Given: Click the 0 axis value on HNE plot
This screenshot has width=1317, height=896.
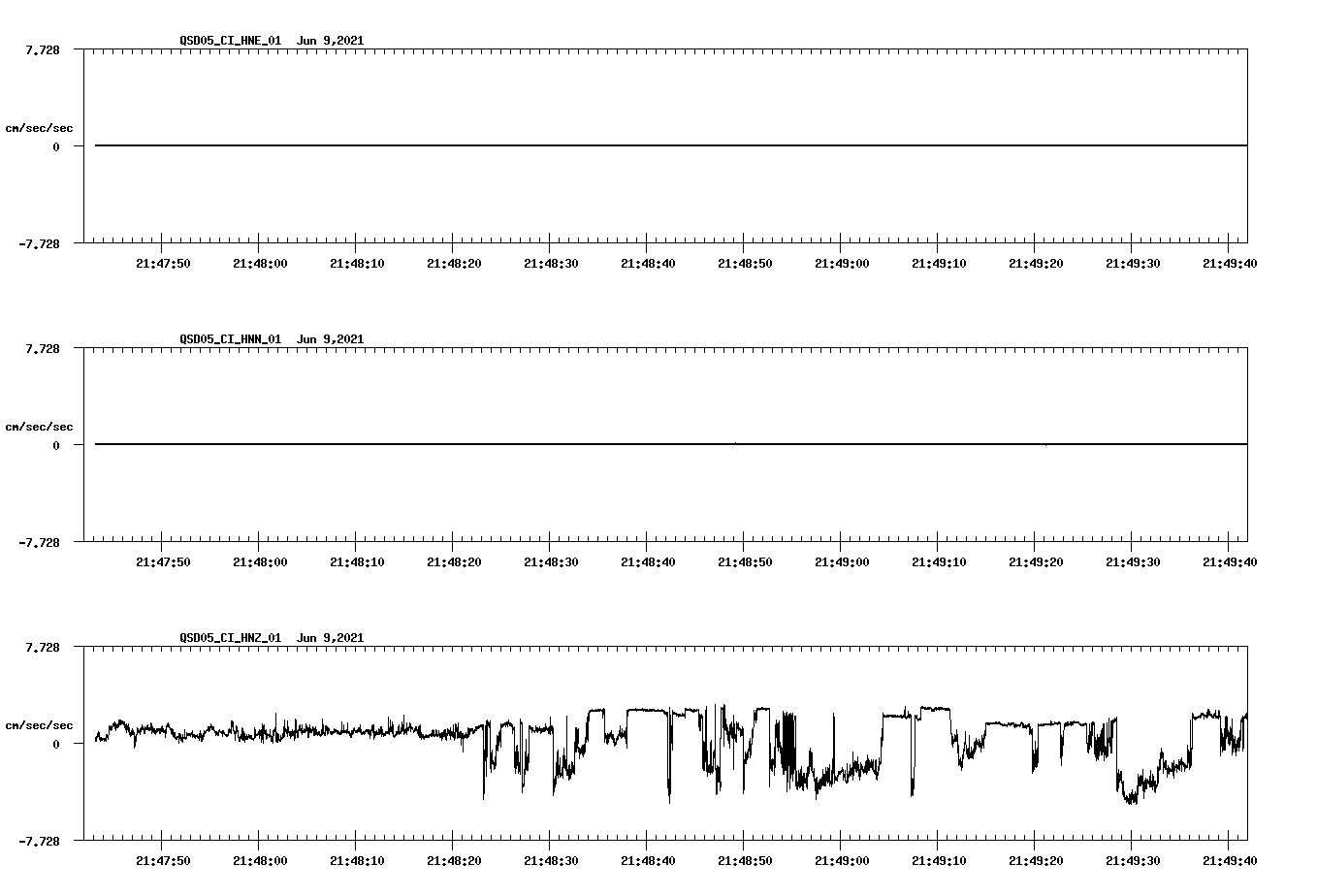Looking at the screenshot, I should [x=56, y=147].
